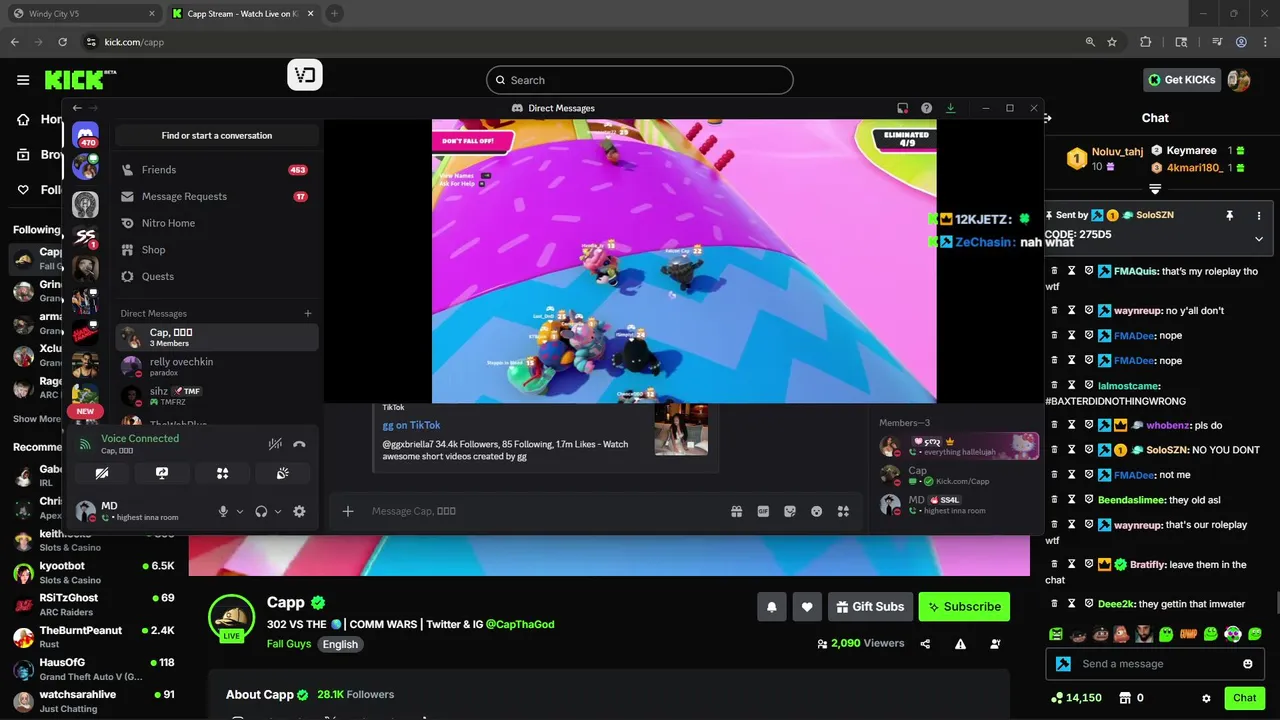This screenshot has width=1280, height=720.
Task: Create new Direct Message plus icon
Action: pos(308,313)
